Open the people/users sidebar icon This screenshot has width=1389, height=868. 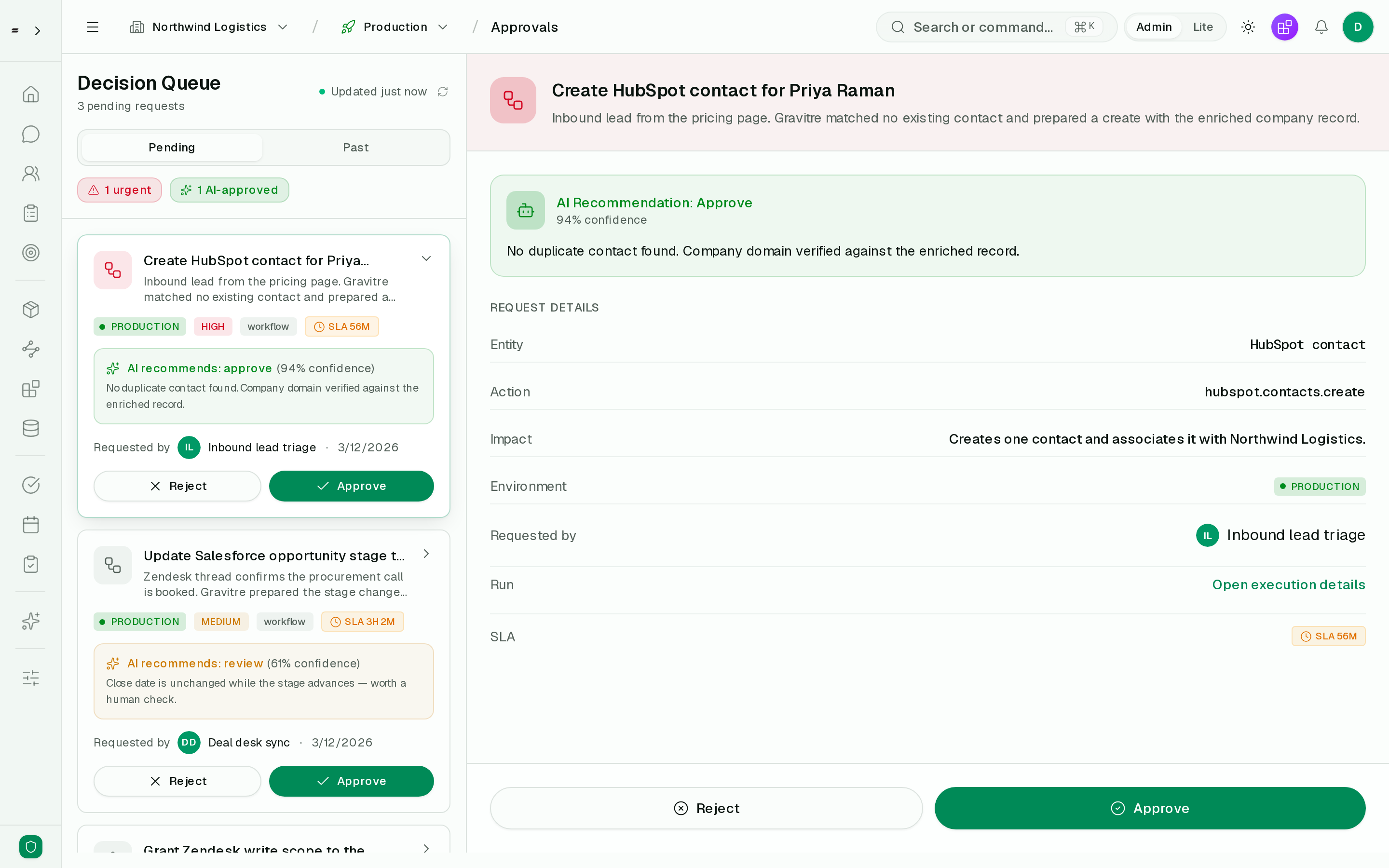(30, 174)
